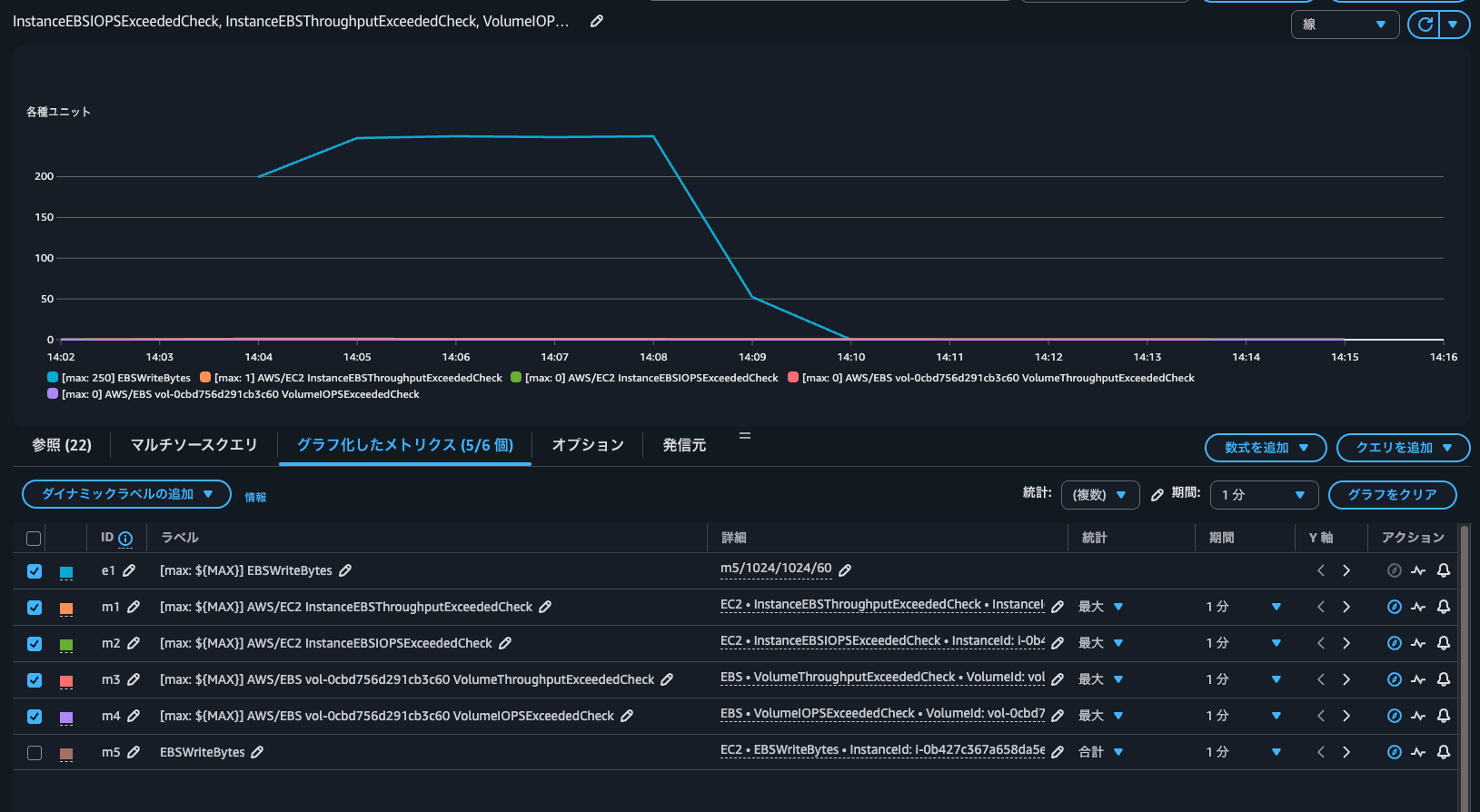Open anomaly detection icon for m3 row
1480x812 pixels.
point(1418,679)
